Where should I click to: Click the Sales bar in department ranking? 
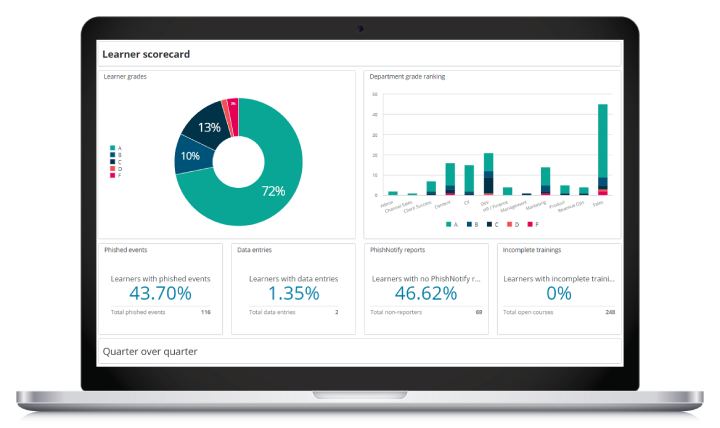602,150
